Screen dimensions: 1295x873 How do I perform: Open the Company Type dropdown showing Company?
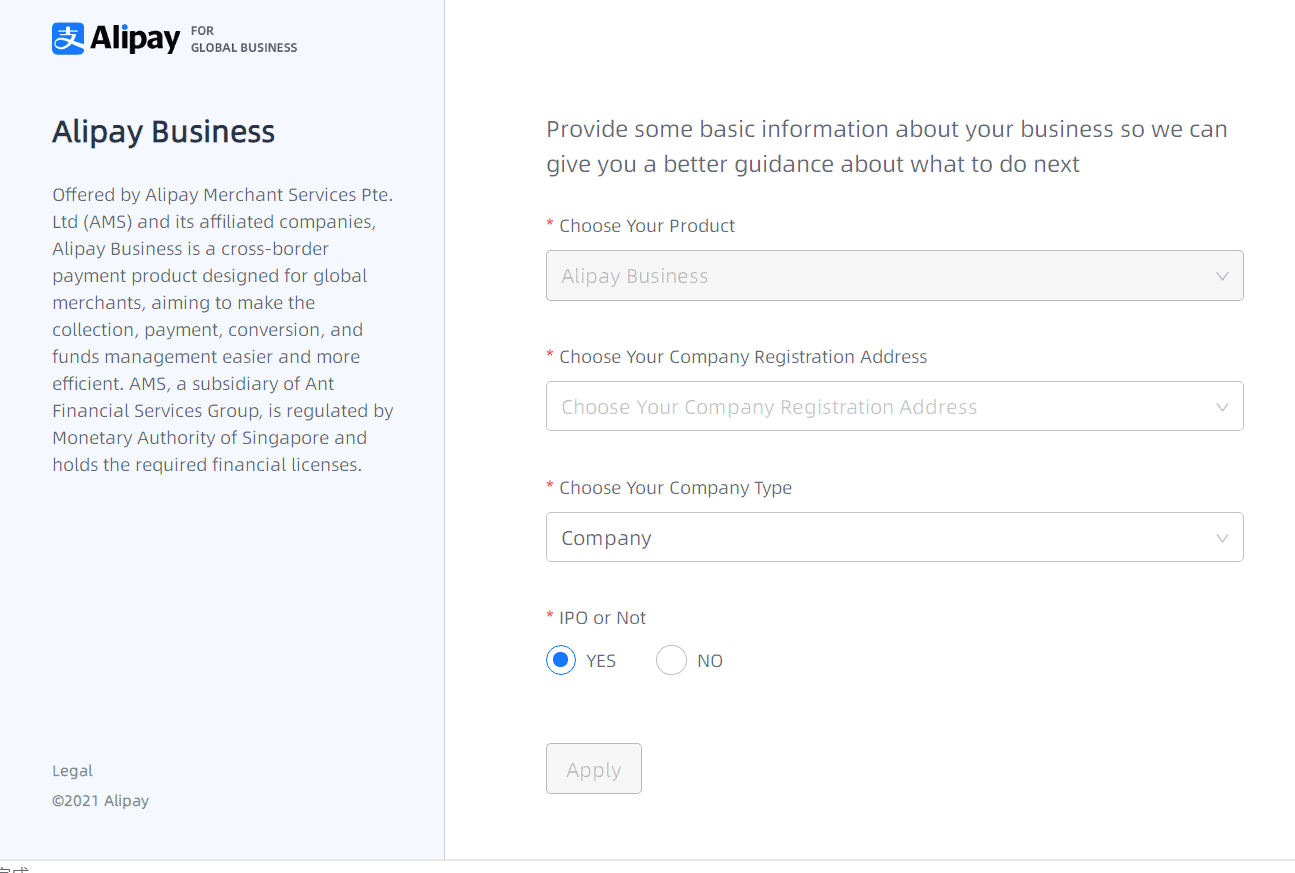(x=894, y=538)
